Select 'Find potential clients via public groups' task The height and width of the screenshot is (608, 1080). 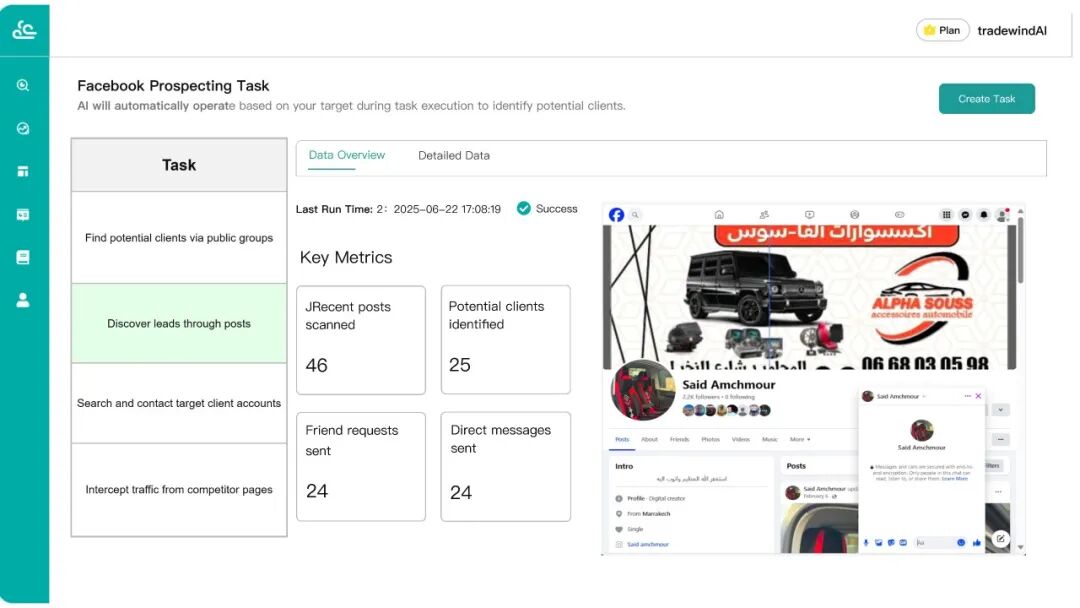179,238
